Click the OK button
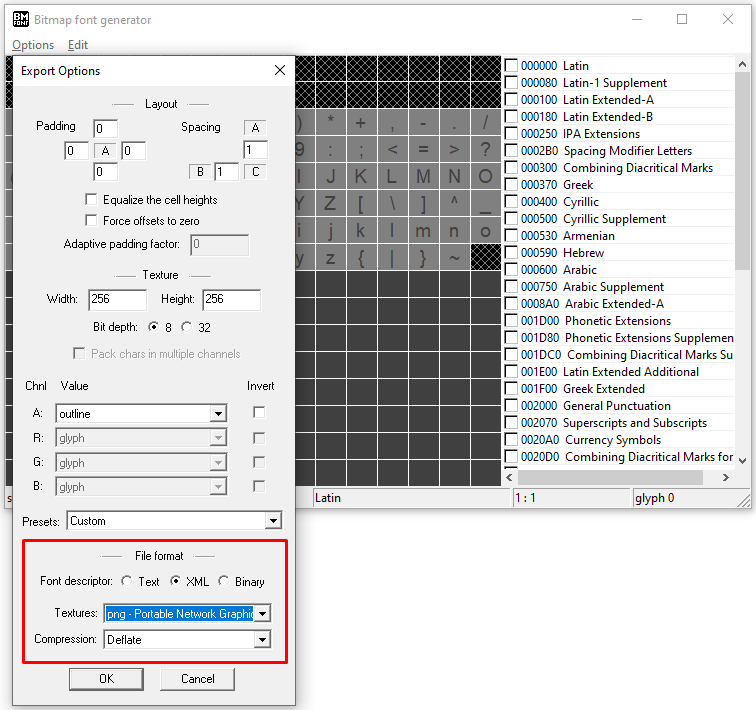The width and height of the screenshot is (756, 710). 106,679
